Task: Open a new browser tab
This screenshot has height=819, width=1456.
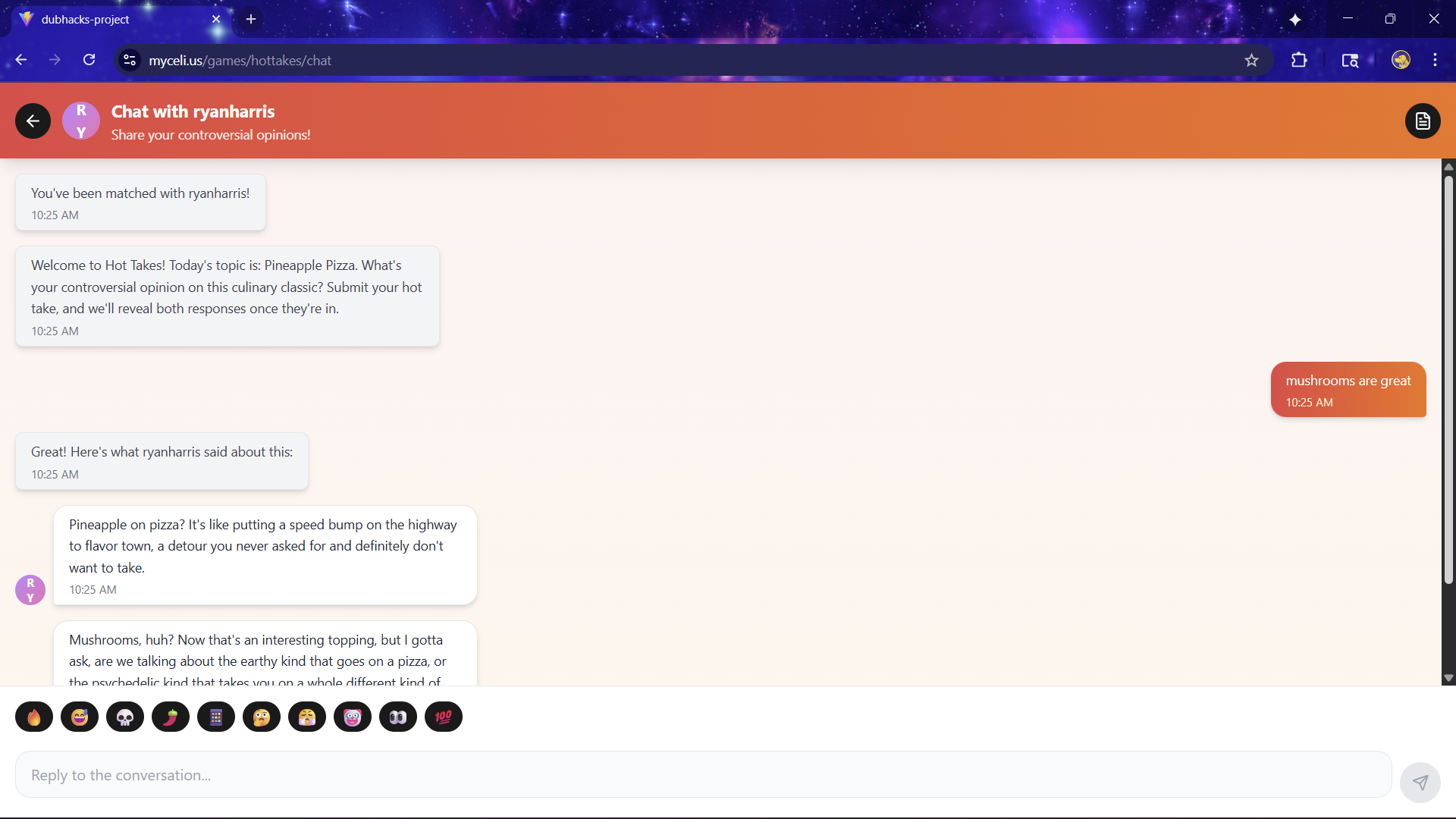Action: 251,19
